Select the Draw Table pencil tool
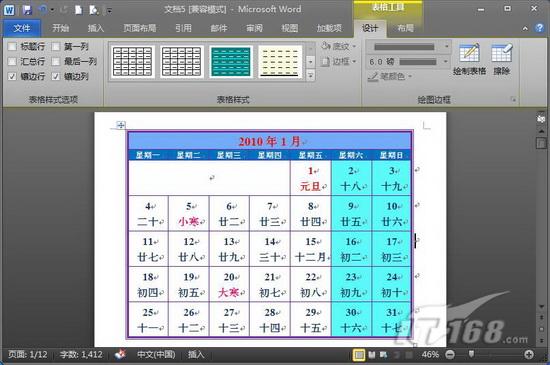Screen dimensions: 550x365 pos(469,59)
